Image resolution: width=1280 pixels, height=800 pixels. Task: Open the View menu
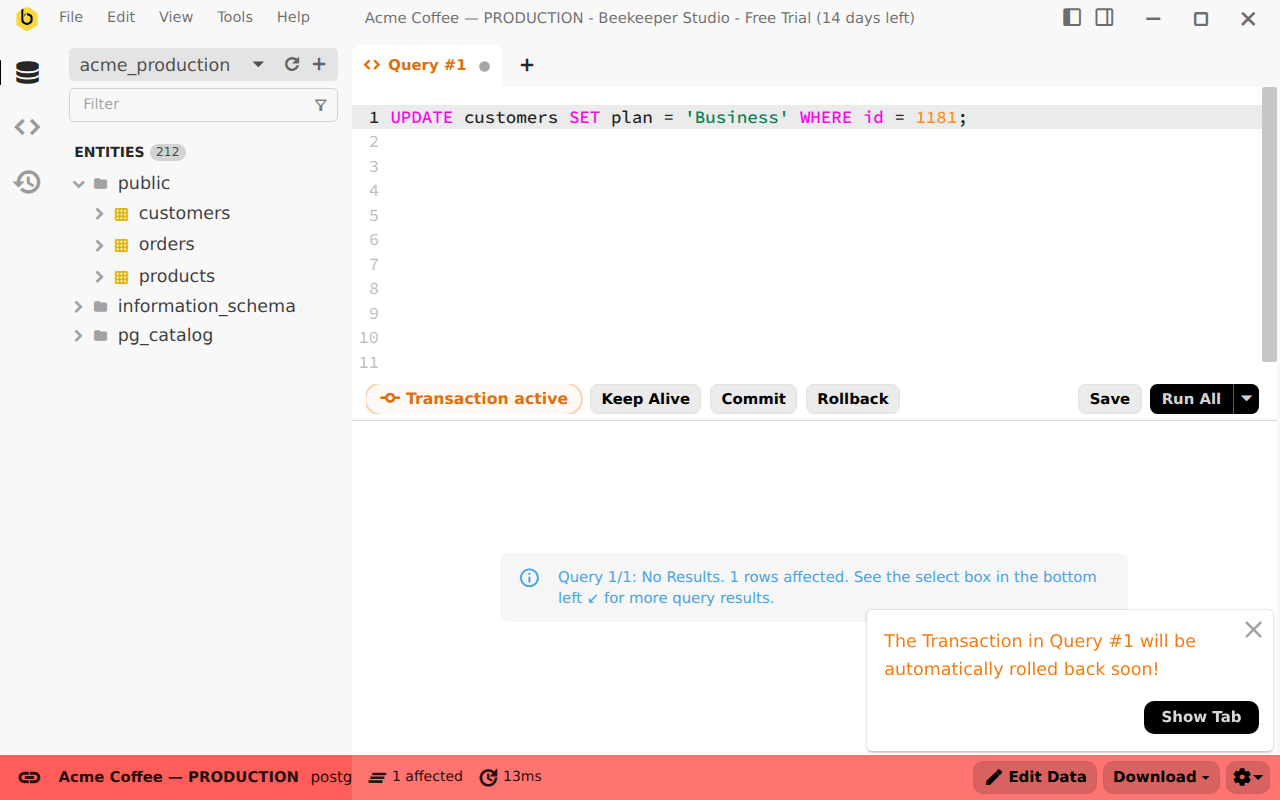176,17
